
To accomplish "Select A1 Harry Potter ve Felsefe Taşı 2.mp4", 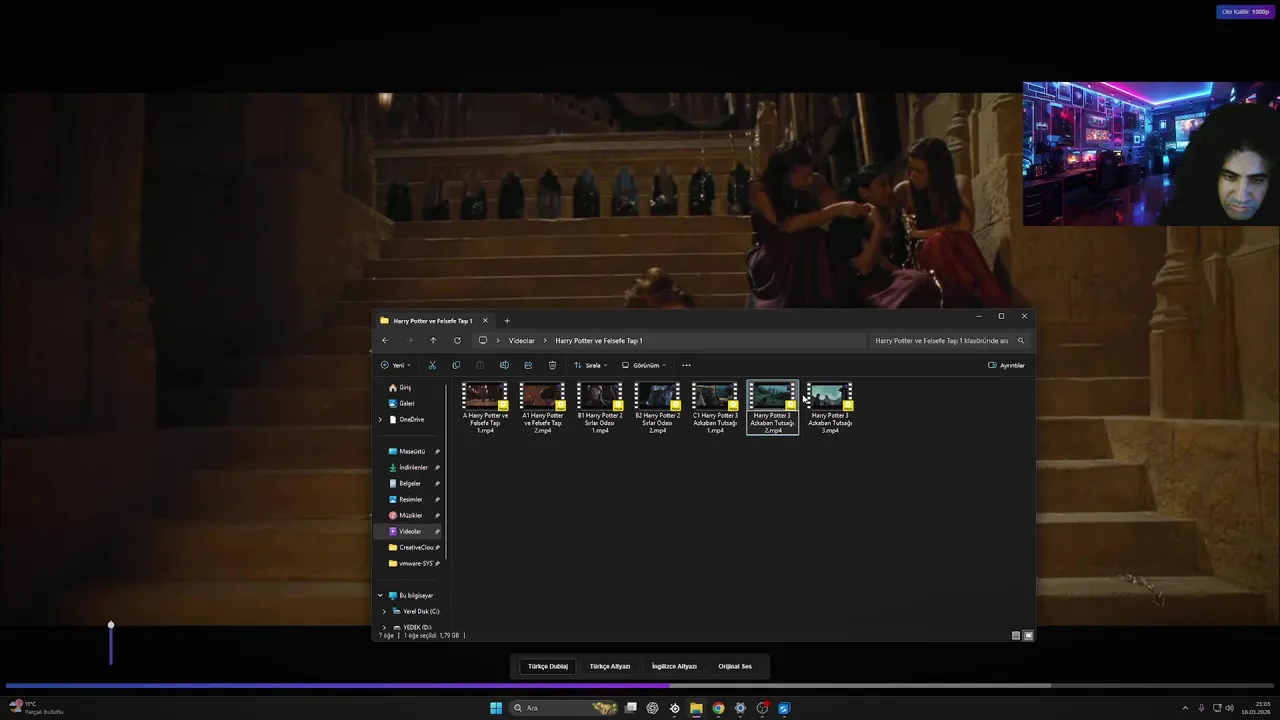I will pyautogui.click(x=543, y=408).
